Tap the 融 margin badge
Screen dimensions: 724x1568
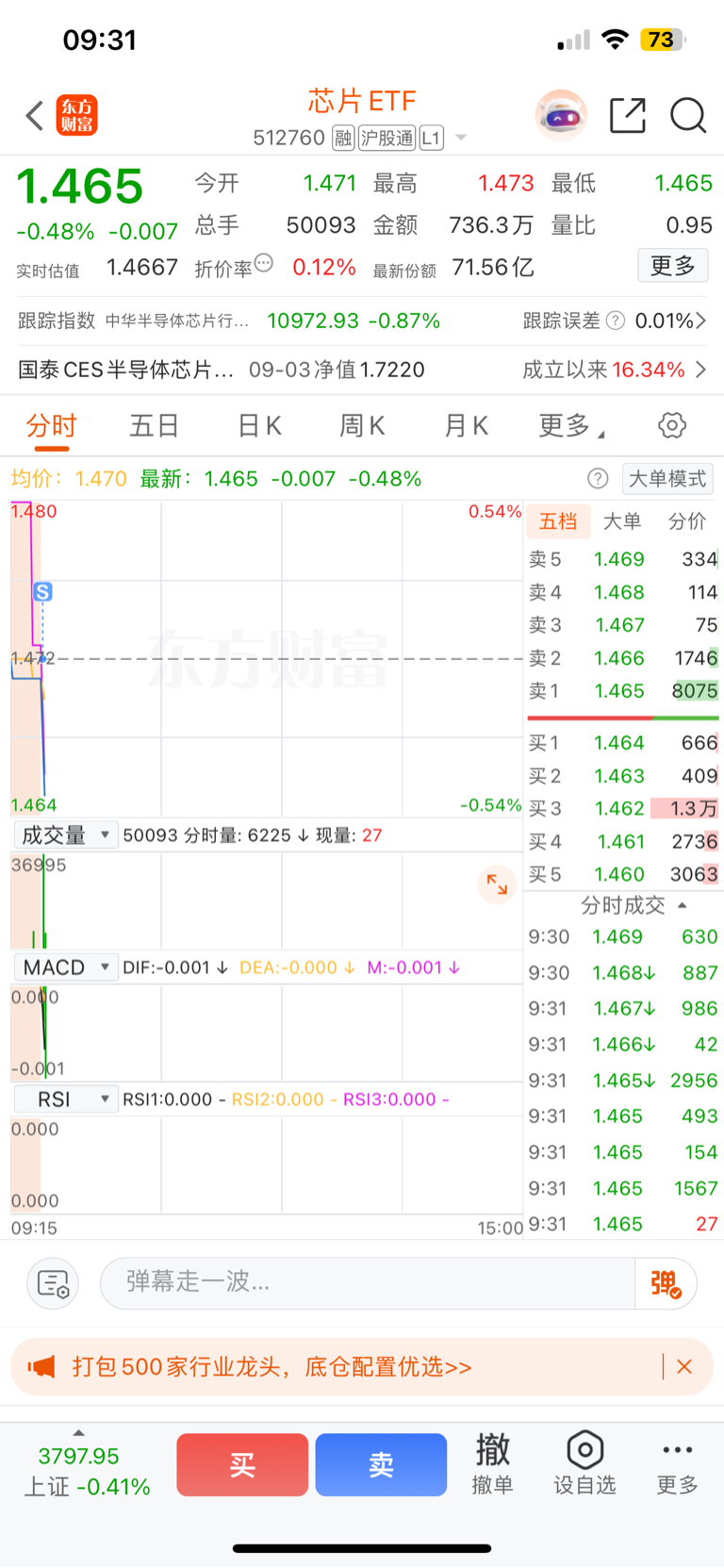pyautogui.click(x=343, y=139)
